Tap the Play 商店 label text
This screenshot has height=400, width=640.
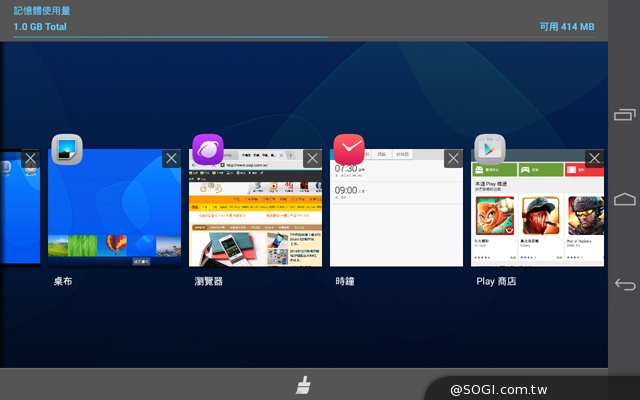[x=496, y=282]
